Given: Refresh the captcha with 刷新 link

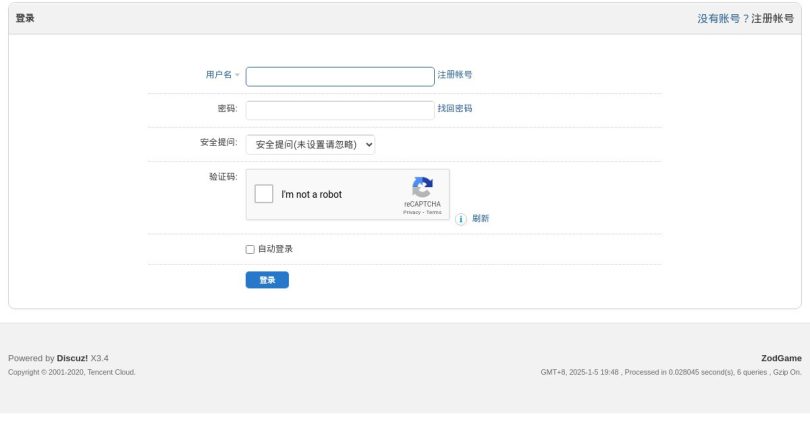Looking at the screenshot, I should pos(481,218).
